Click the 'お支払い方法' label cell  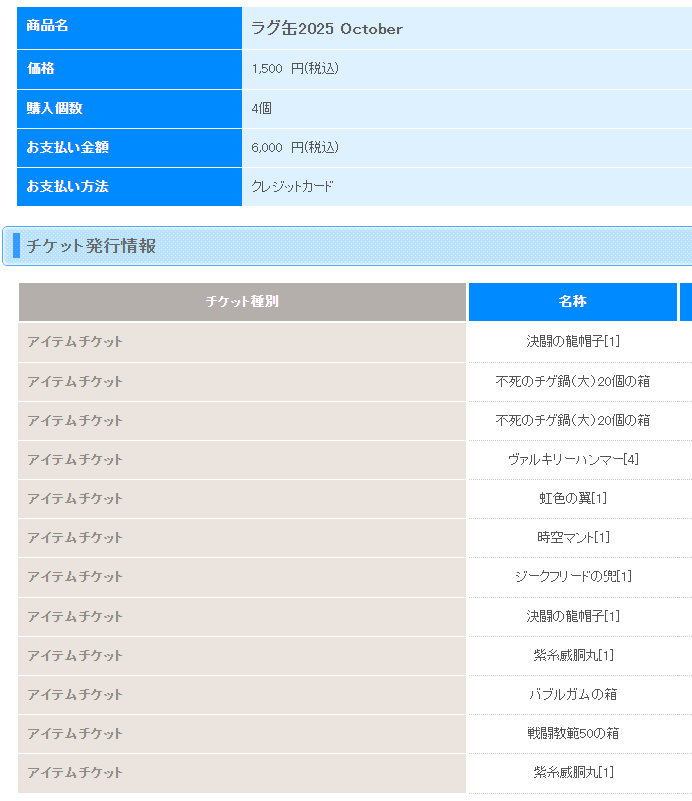(129, 186)
